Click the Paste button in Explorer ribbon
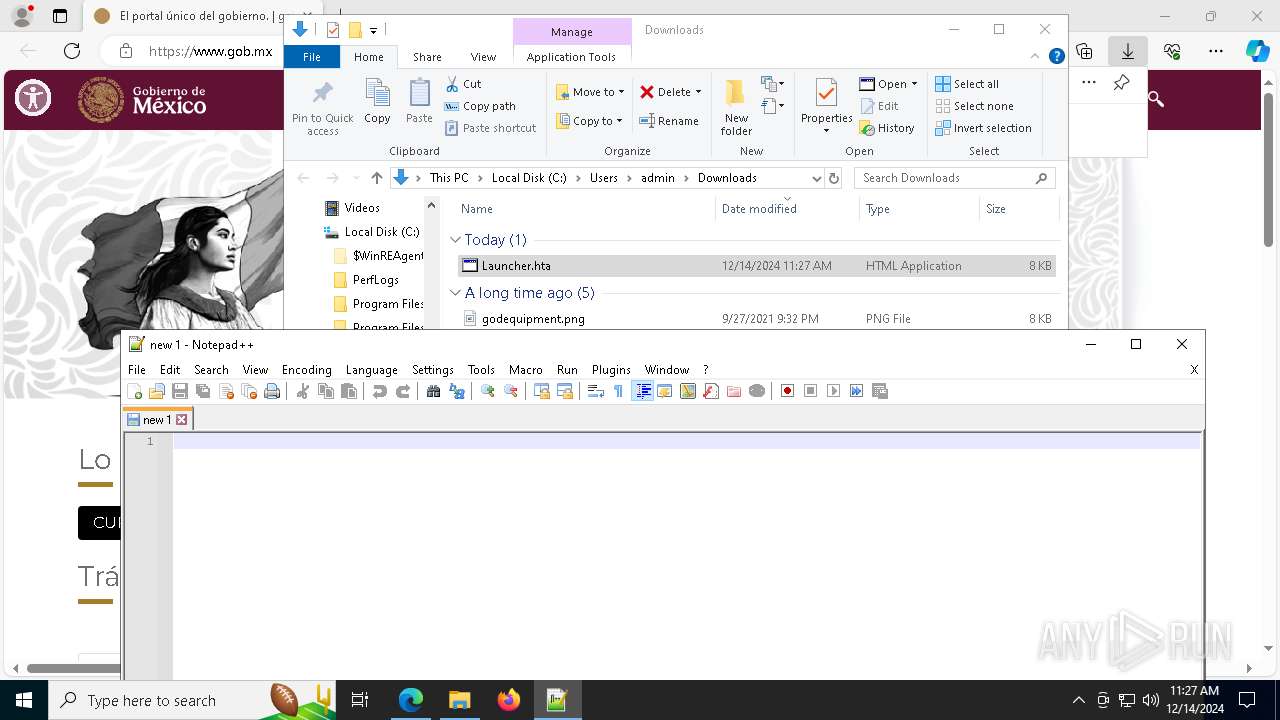This screenshot has height=720, width=1280. click(419, 102)
